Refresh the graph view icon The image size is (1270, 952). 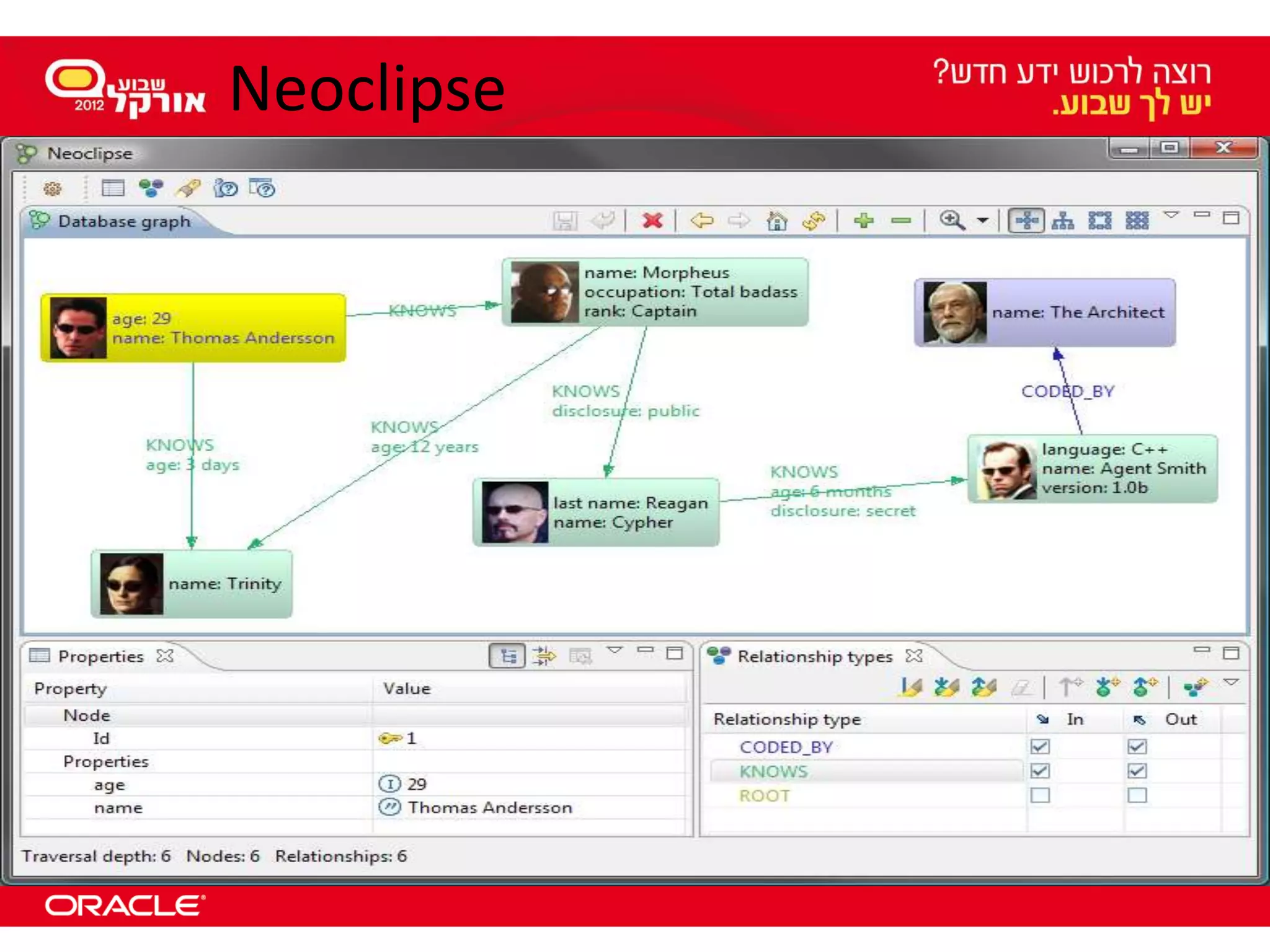(x=814, y=220)
